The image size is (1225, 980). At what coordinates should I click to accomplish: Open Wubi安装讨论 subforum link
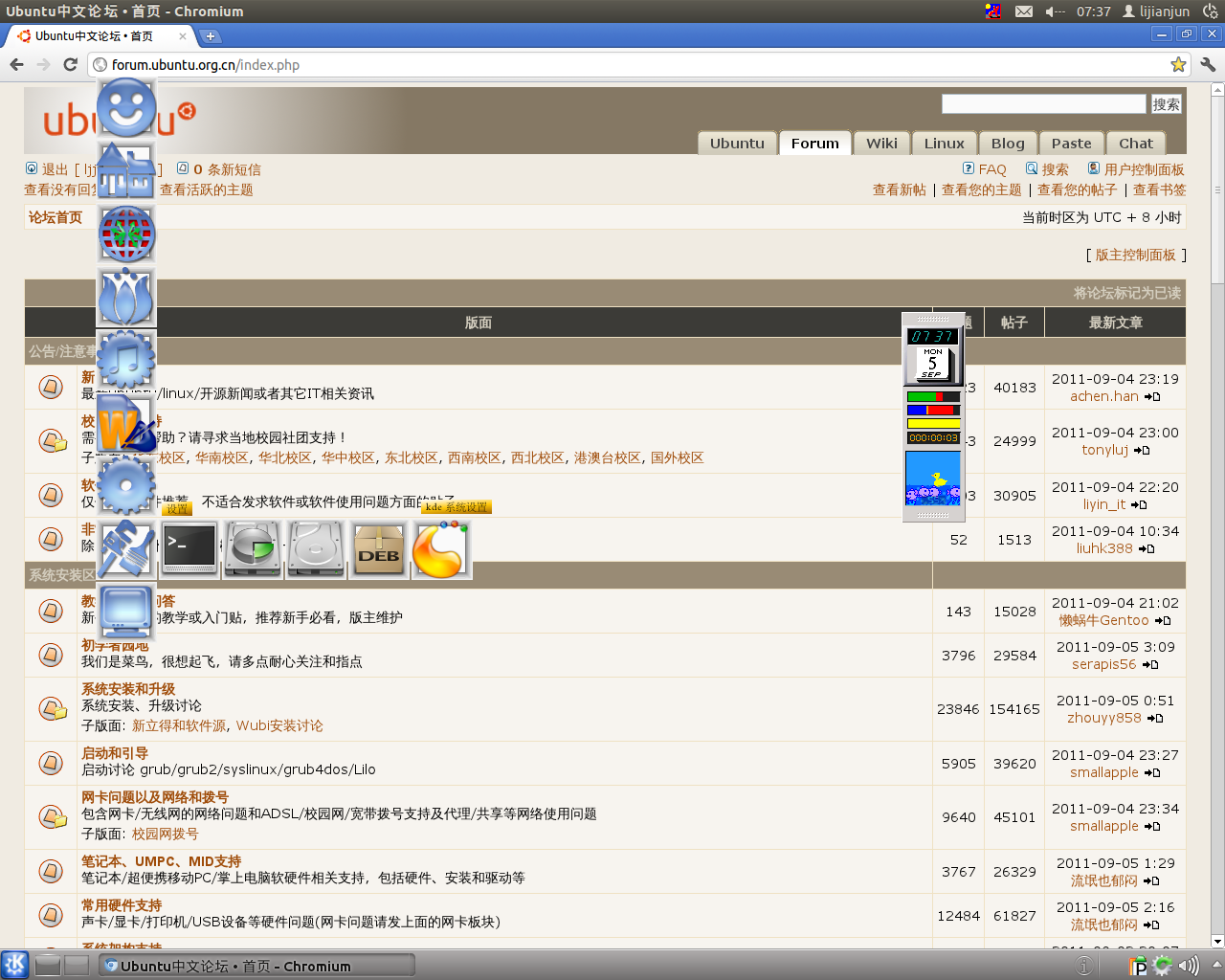[279, 725]
